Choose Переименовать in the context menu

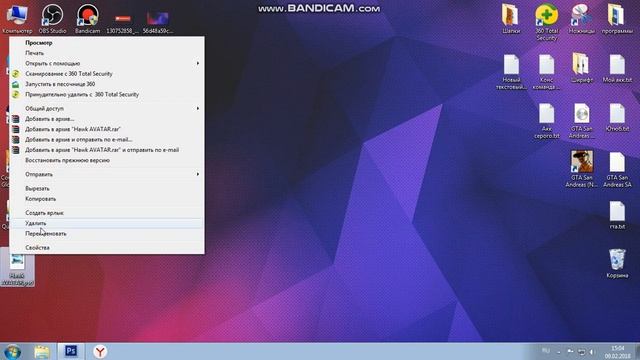107,233
